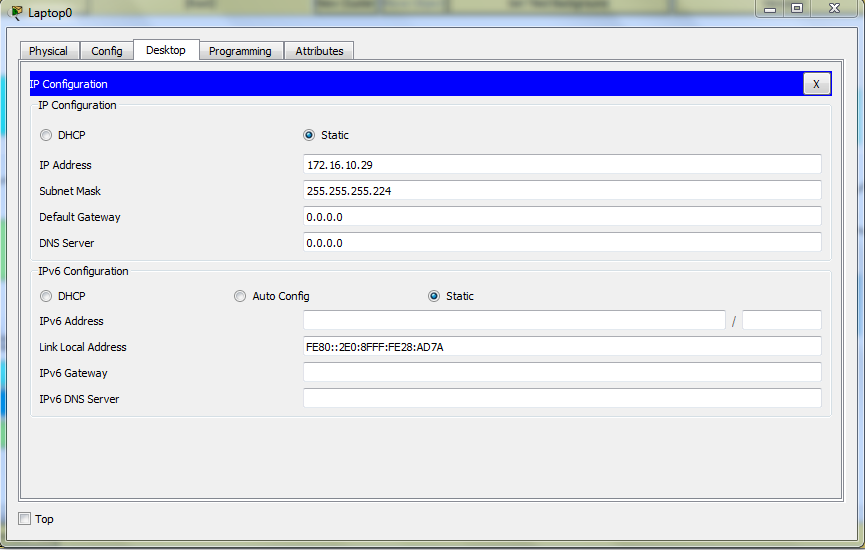Viewport: 865px width, 550px height.
Task: Click the IPv6 DNS Server label
Action: tap(79, 399)
